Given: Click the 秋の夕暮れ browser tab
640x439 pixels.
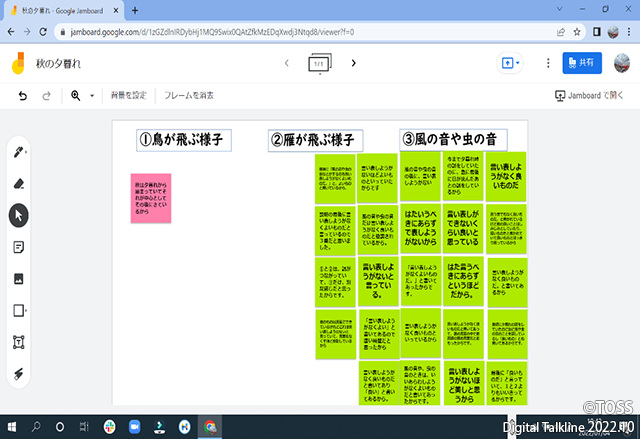Looking at the screenshot, I should click(70, 9).
